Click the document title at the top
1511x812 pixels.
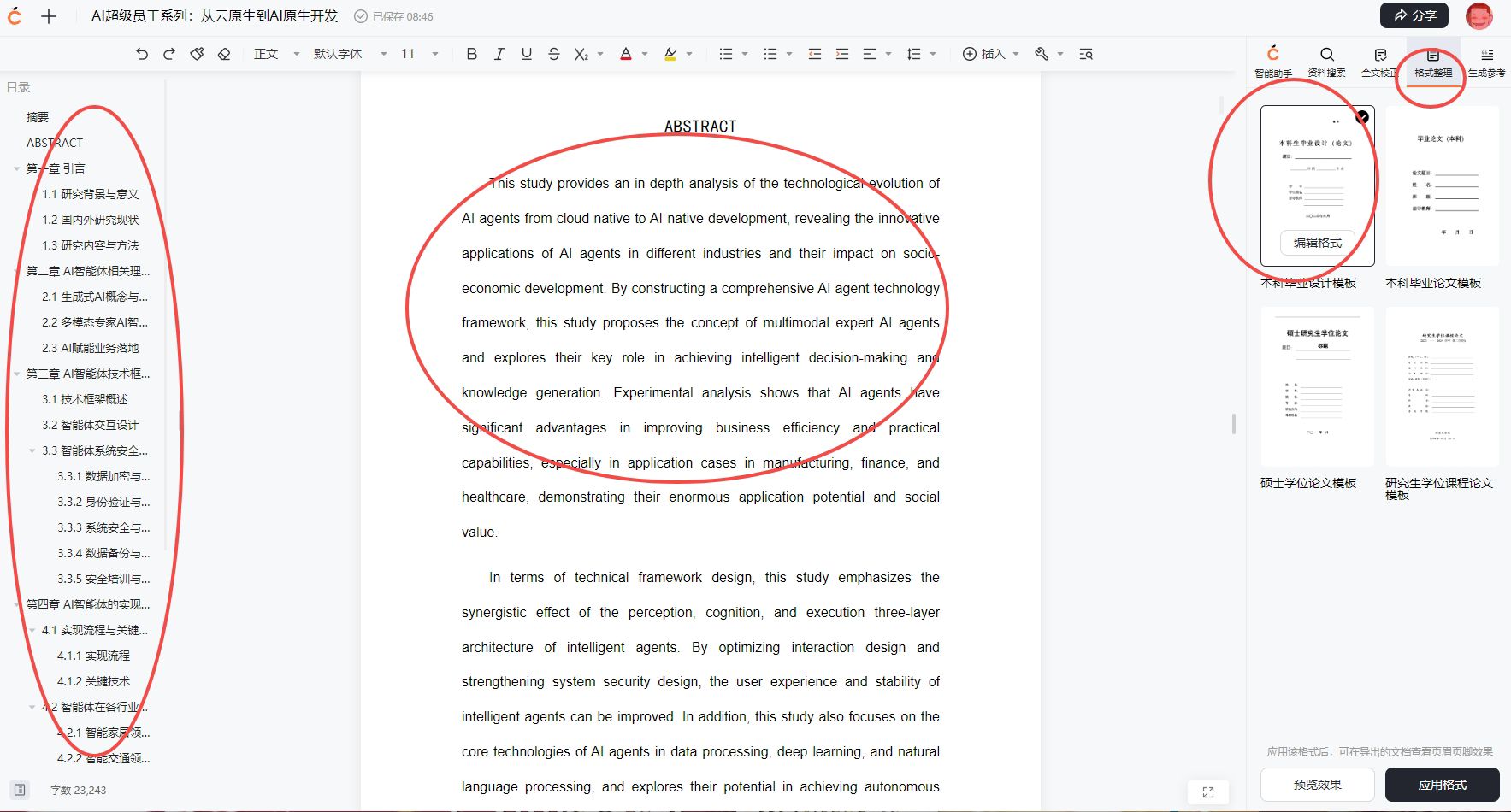coord(215,16)
